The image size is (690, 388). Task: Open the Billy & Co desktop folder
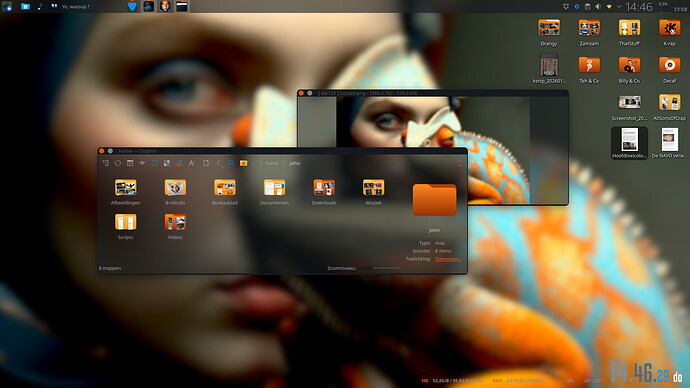point(629,70)
